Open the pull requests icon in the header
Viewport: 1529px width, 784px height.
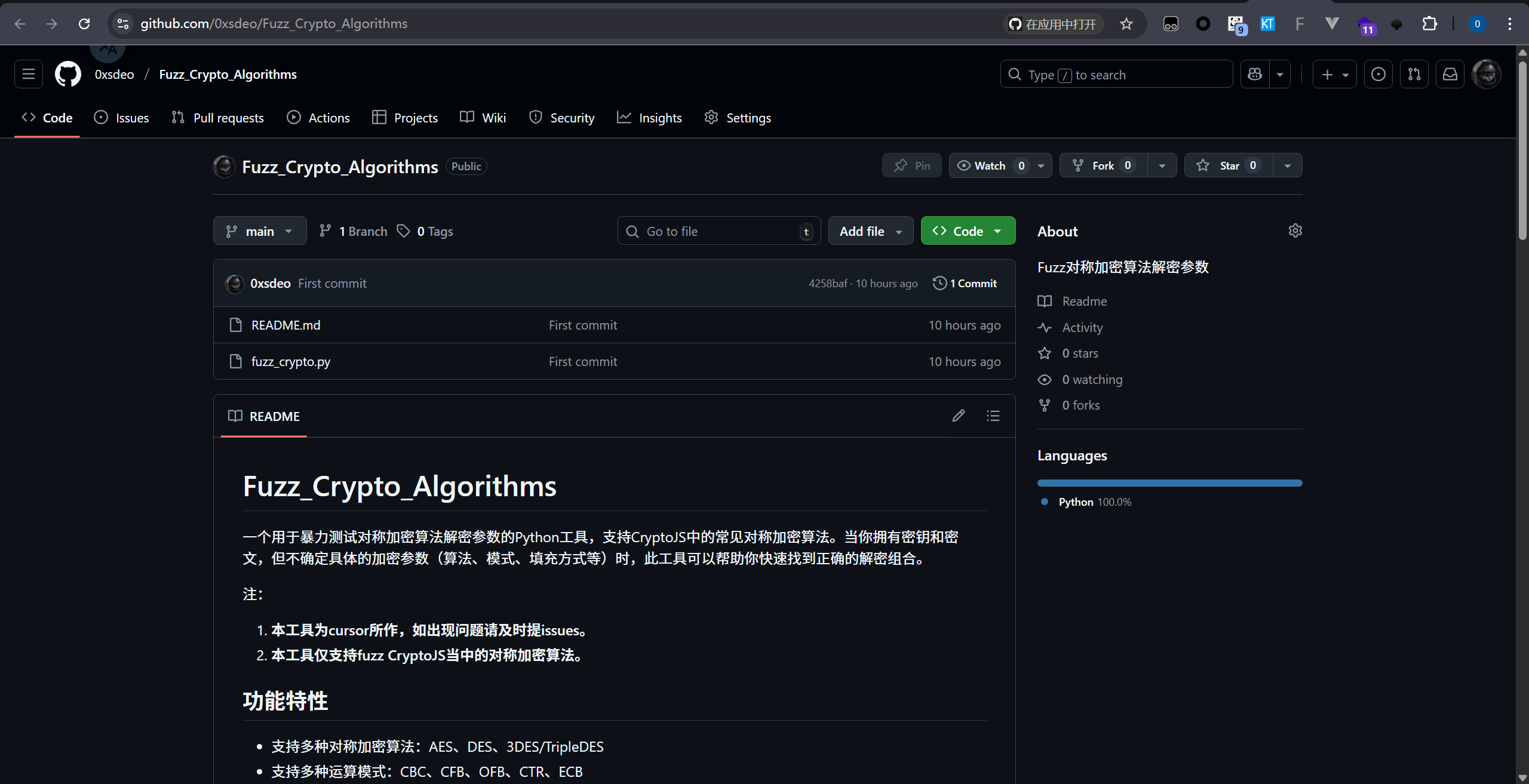coord(1414,75)
